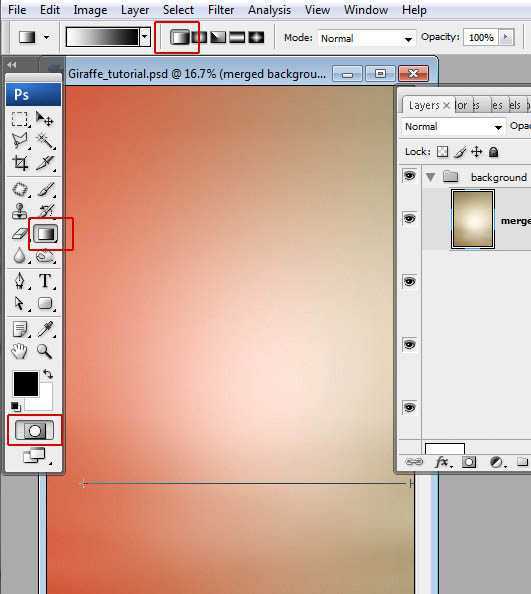Open the tool preset picker arrow
The width and height of the screenshot is (531, 594).
[47, 37]
